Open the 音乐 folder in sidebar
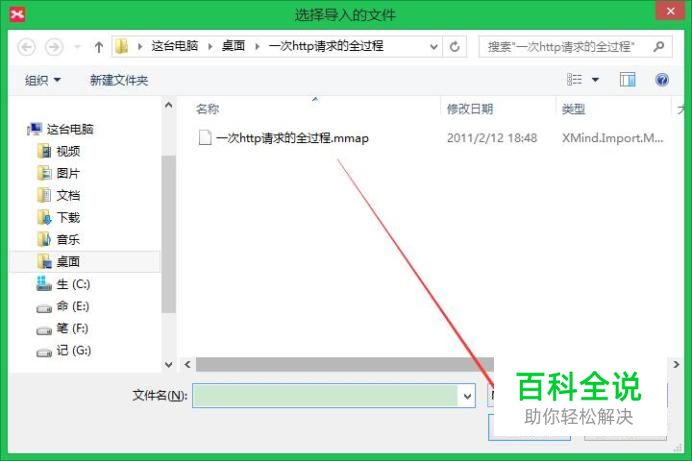This screenshot has height=461, width=692. (59, 240)
